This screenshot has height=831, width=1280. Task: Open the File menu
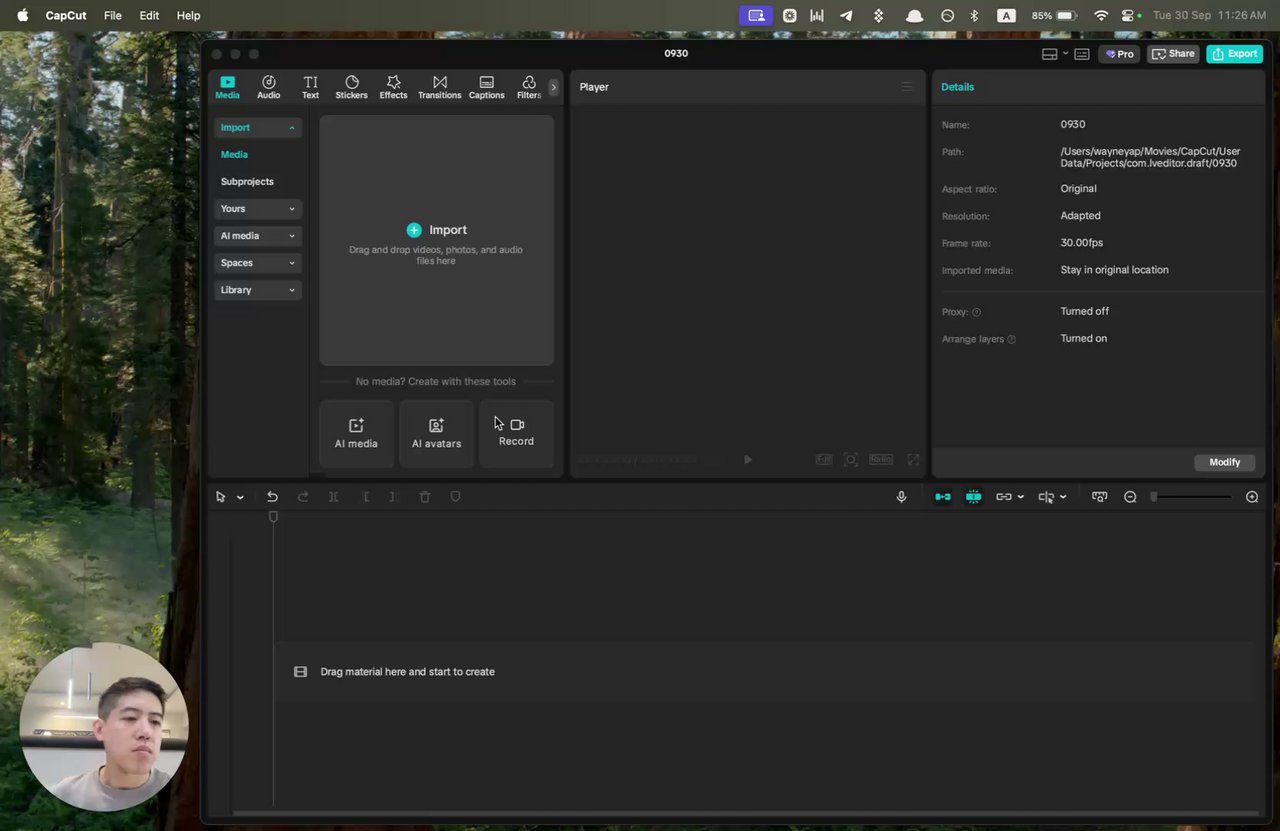(x=113, y=16)
